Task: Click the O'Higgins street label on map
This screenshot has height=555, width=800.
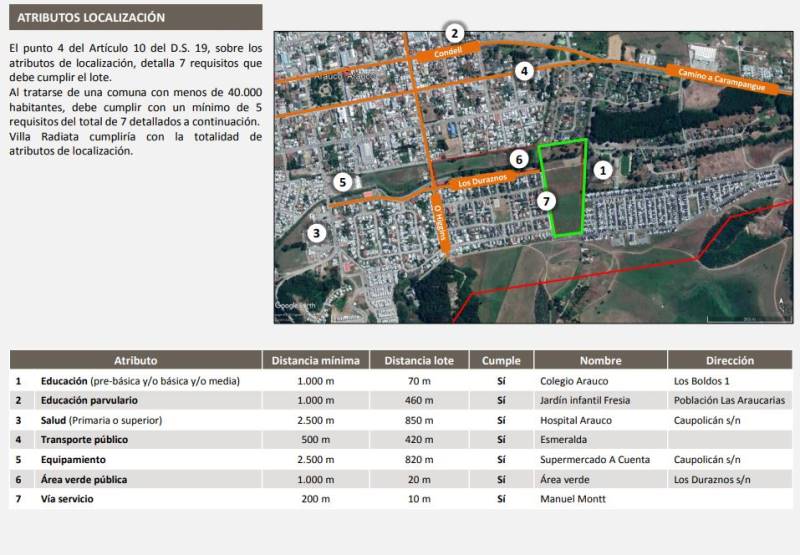Action: [x=440, y=222]
